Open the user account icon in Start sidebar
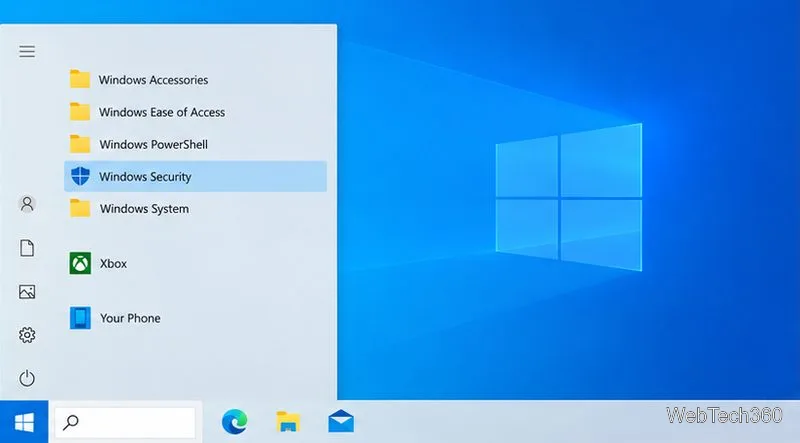This screenshot has height=443, width=800. pos(27,204)
